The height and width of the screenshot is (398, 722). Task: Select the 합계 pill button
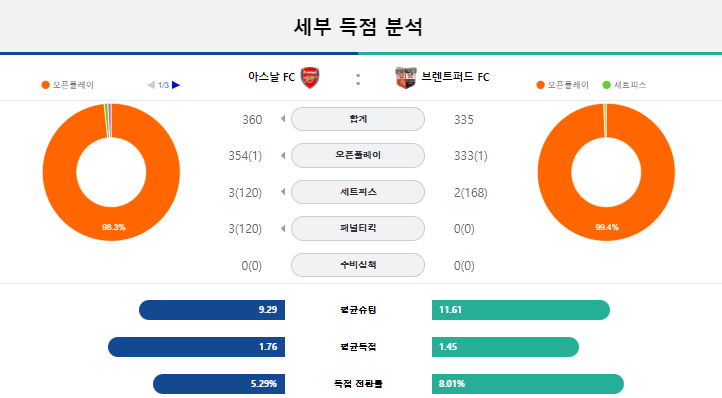click(x=358, y=119)
